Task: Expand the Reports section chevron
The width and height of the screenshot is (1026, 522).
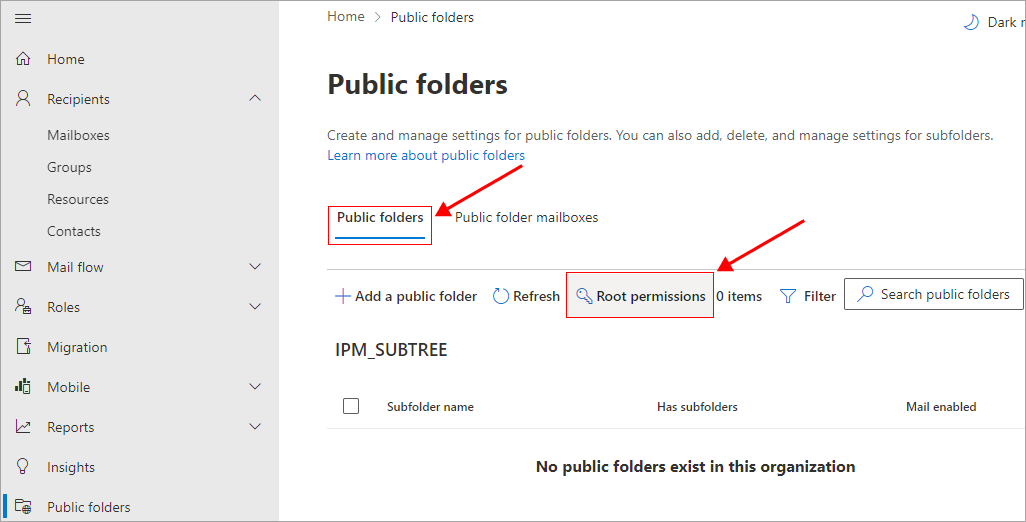Action: point(255,427)
